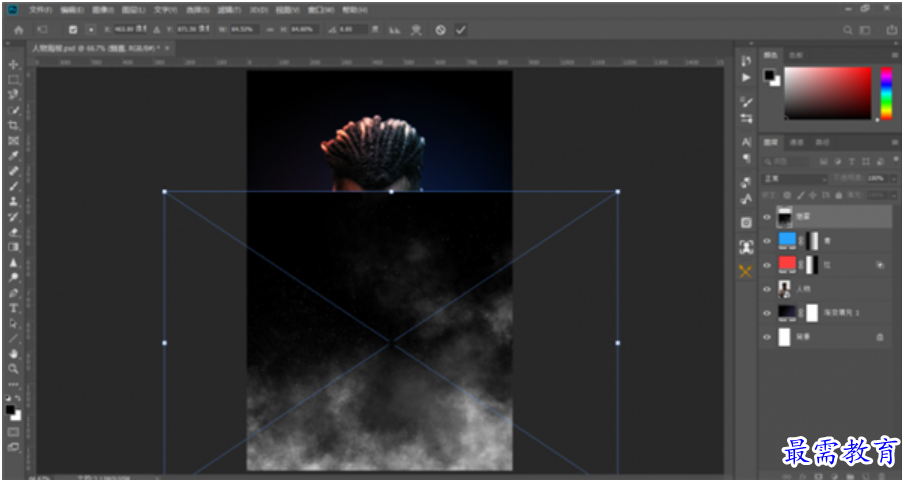Pick a hue on the rainbow slider
This screenshot has width=906, height=483.
[886, 94]
